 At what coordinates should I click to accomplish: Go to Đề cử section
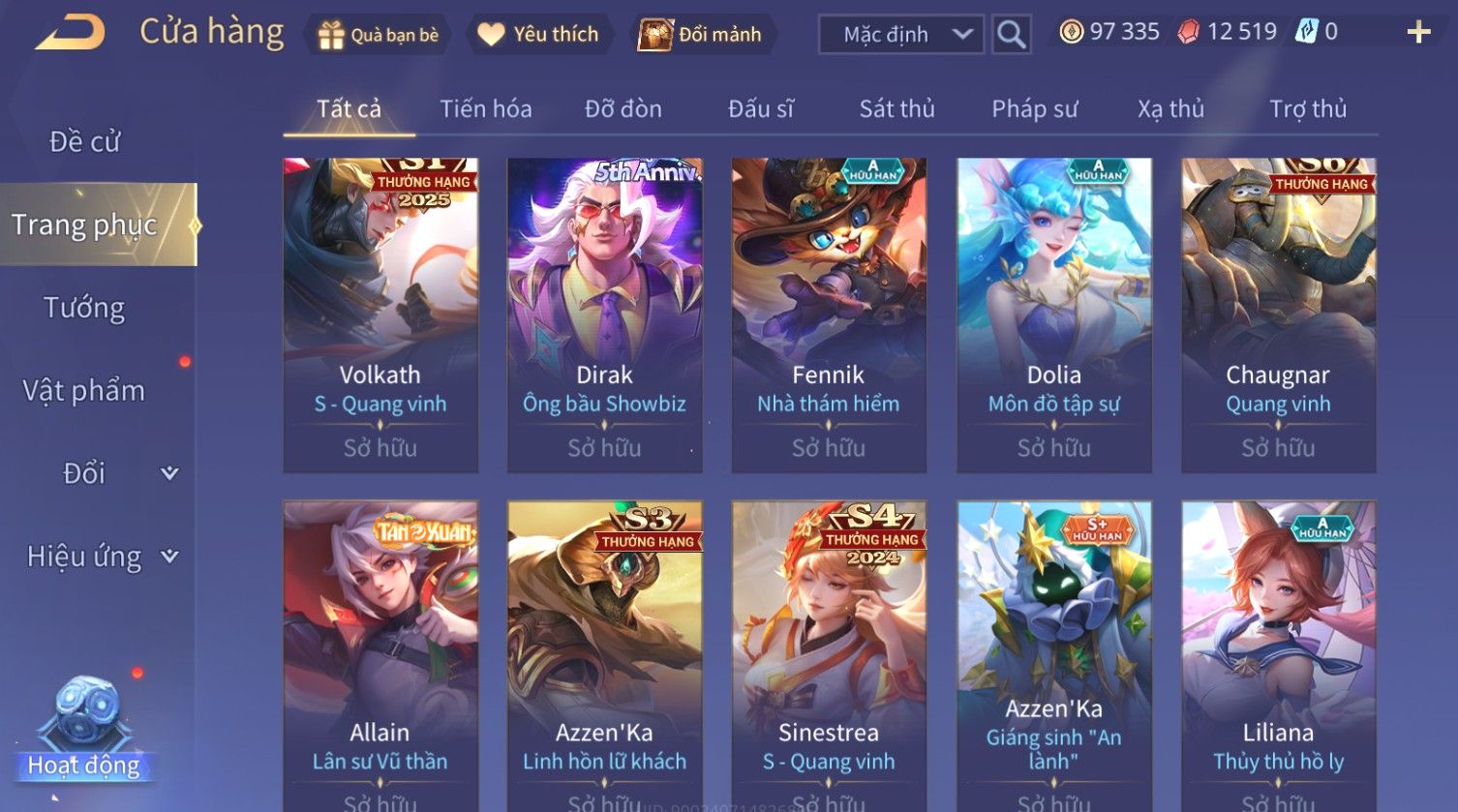pyautogui.click(x=84, y=141)
